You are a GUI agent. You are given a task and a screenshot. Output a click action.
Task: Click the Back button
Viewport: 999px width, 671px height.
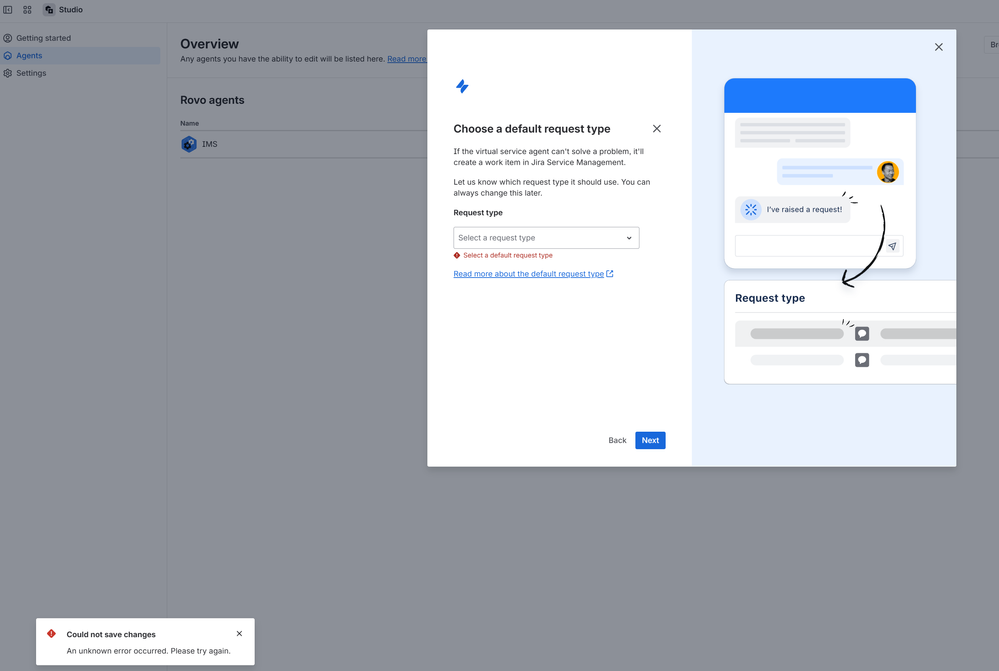pyautogui.click(x=617, y=440)
